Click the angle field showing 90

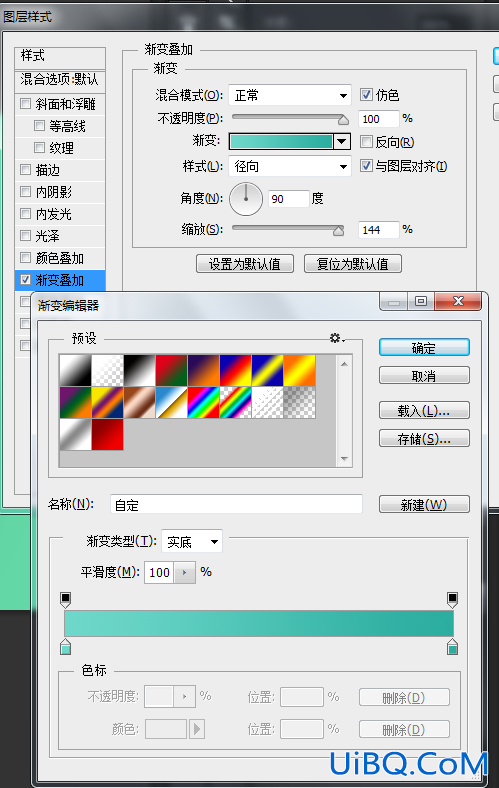point(288,199)
